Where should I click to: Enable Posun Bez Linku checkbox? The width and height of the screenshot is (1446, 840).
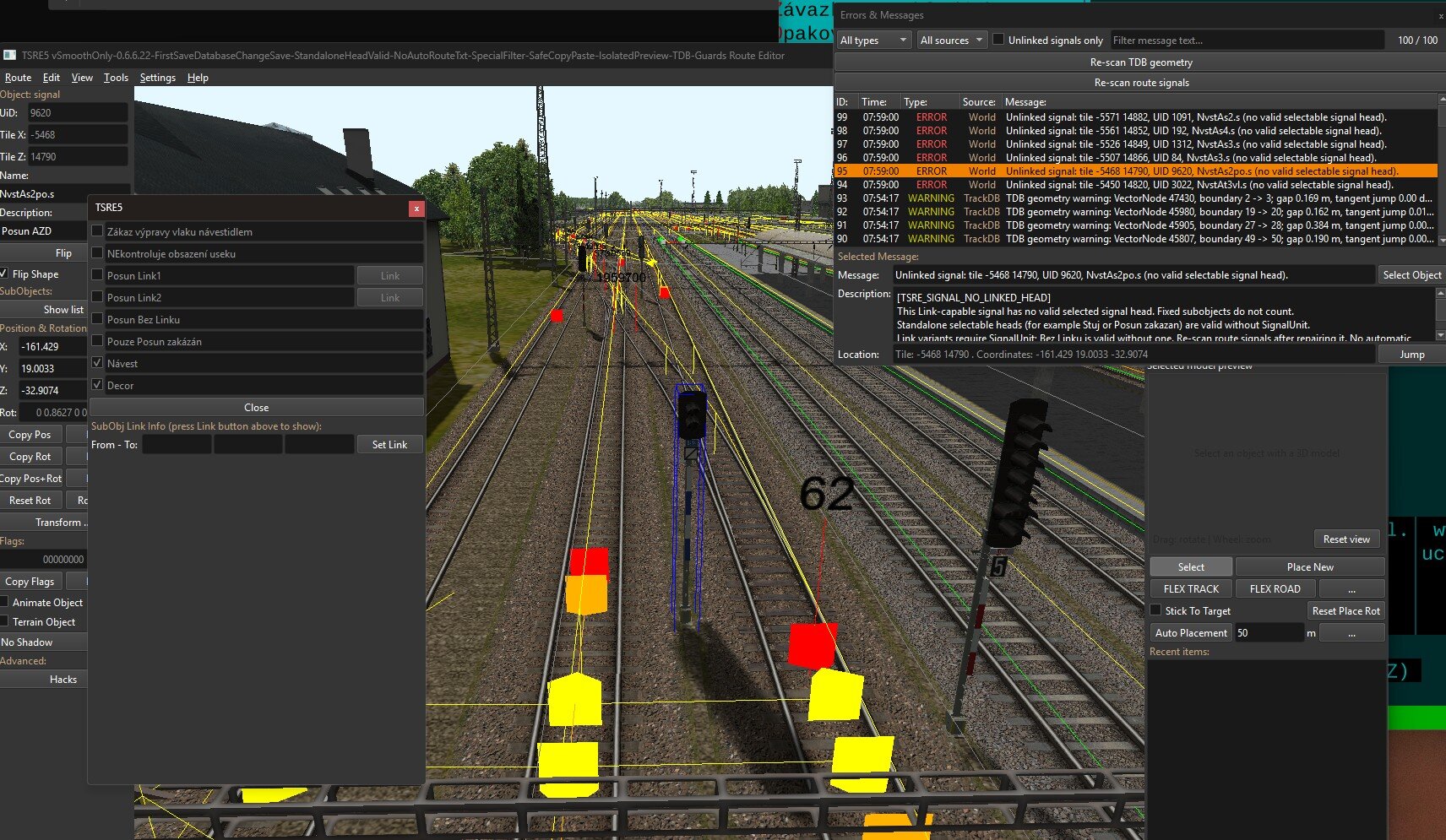click(x=97, y=318)
